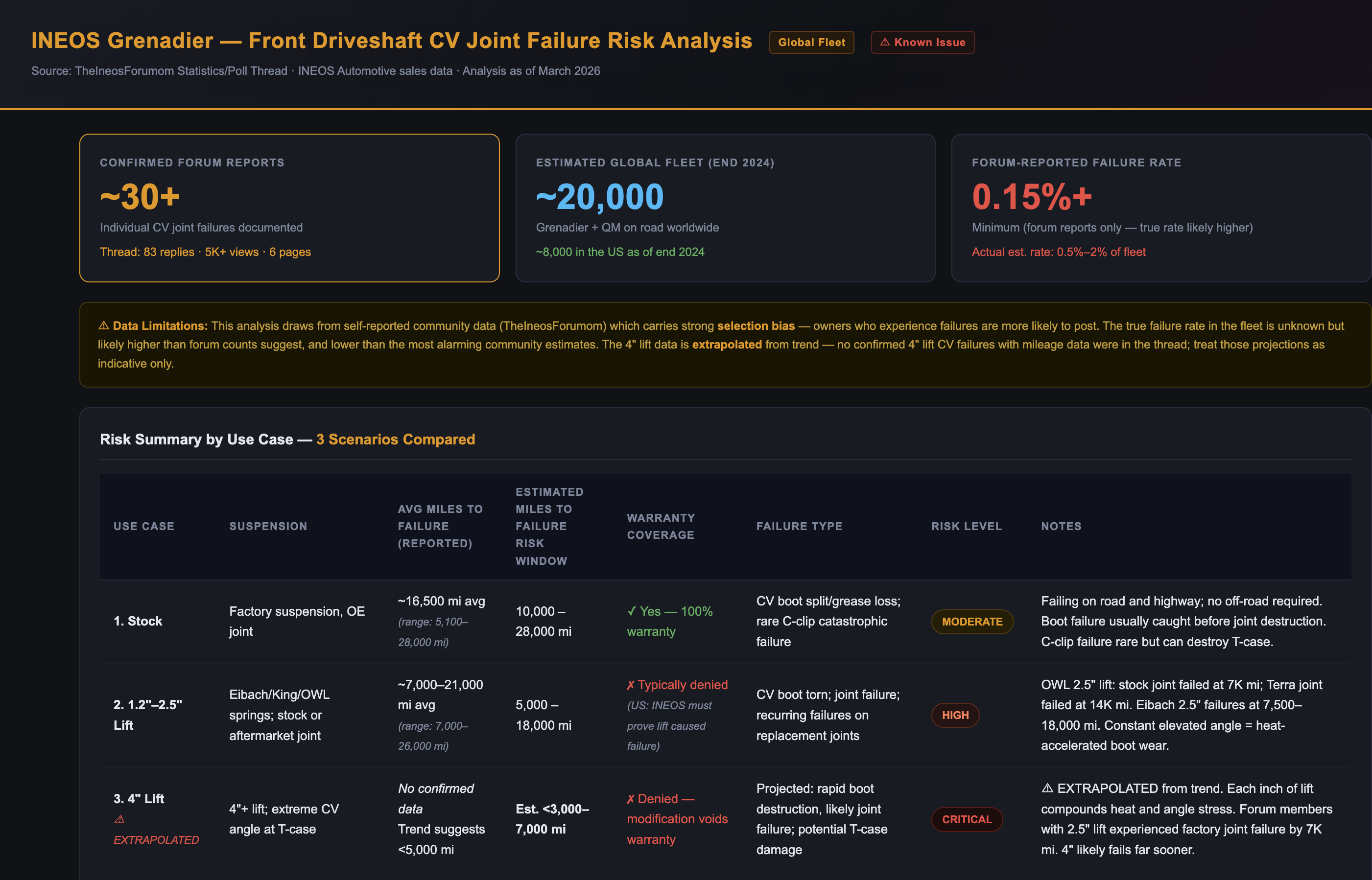
Task: Click the Use Case column header
Action: pos(143,526)
